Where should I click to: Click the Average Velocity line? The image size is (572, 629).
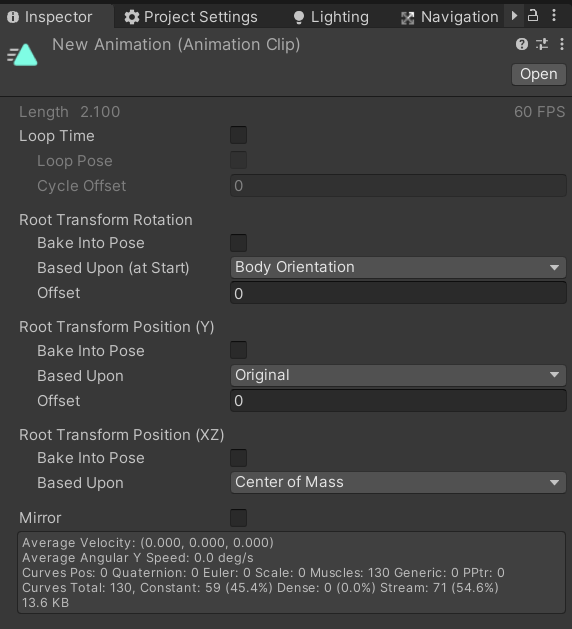[148, 542]
